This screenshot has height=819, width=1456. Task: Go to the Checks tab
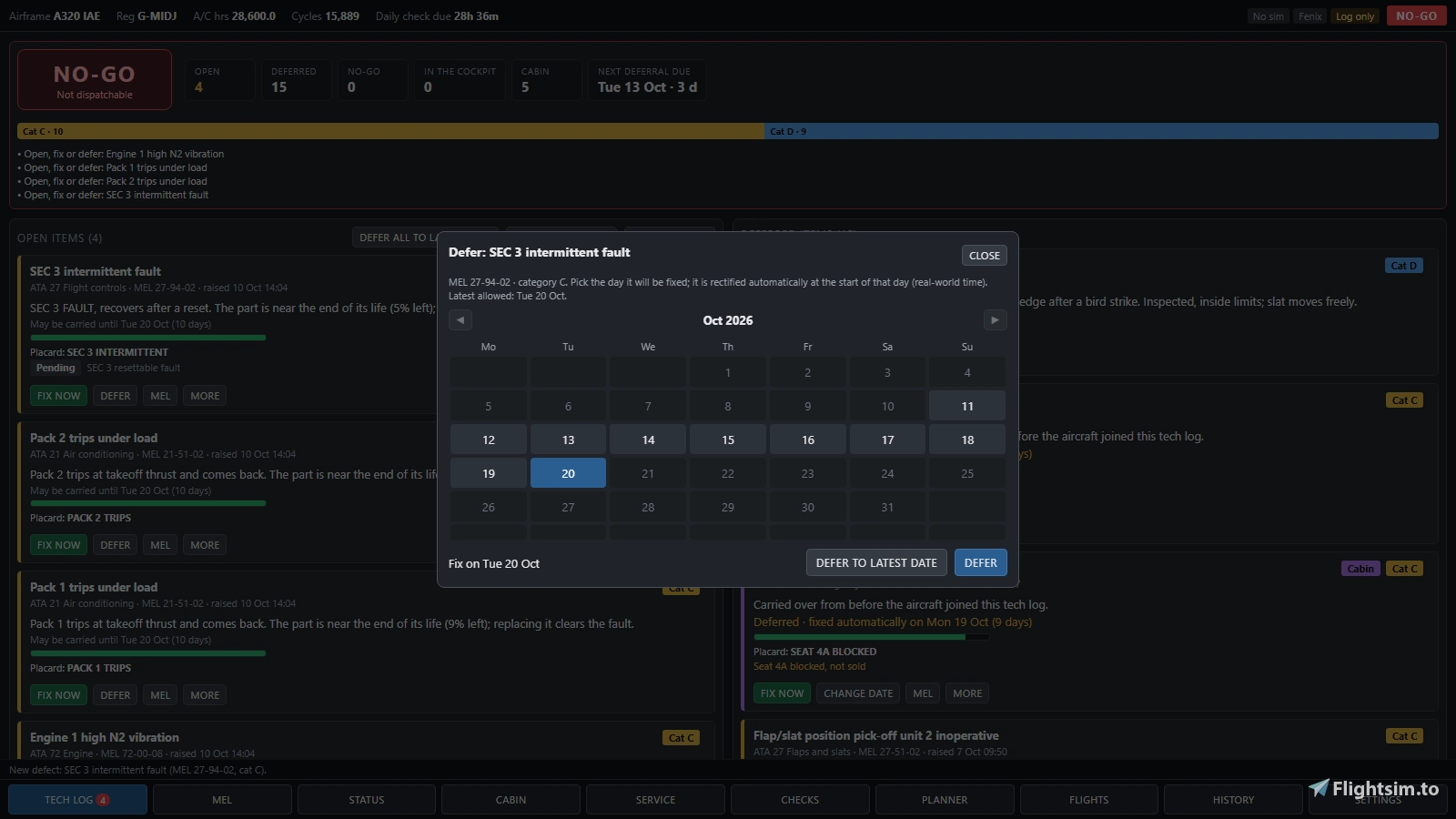(800, 800)
